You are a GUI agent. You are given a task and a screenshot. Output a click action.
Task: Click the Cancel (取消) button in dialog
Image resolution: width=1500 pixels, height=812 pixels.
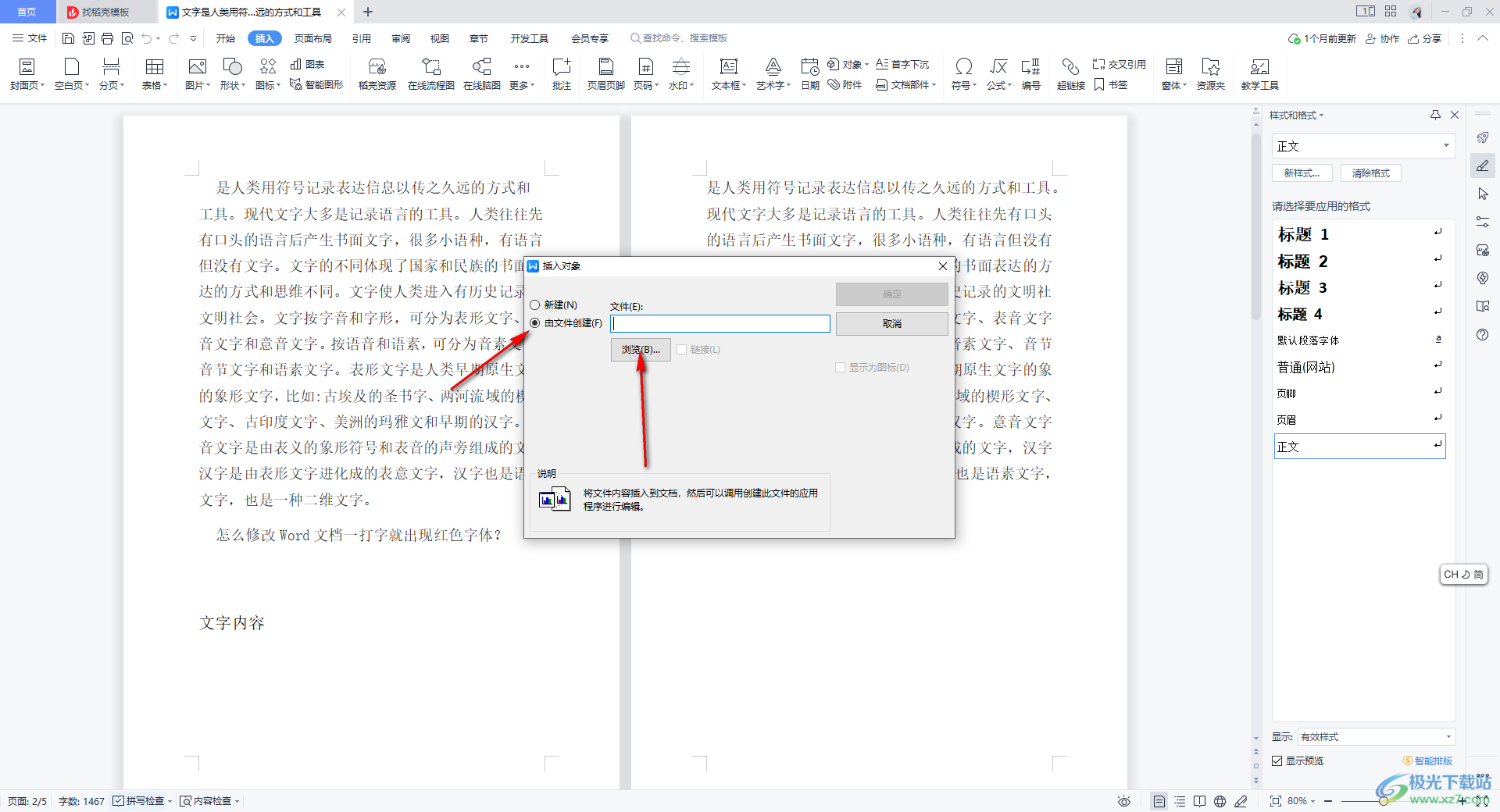click(x=891, y=323)
